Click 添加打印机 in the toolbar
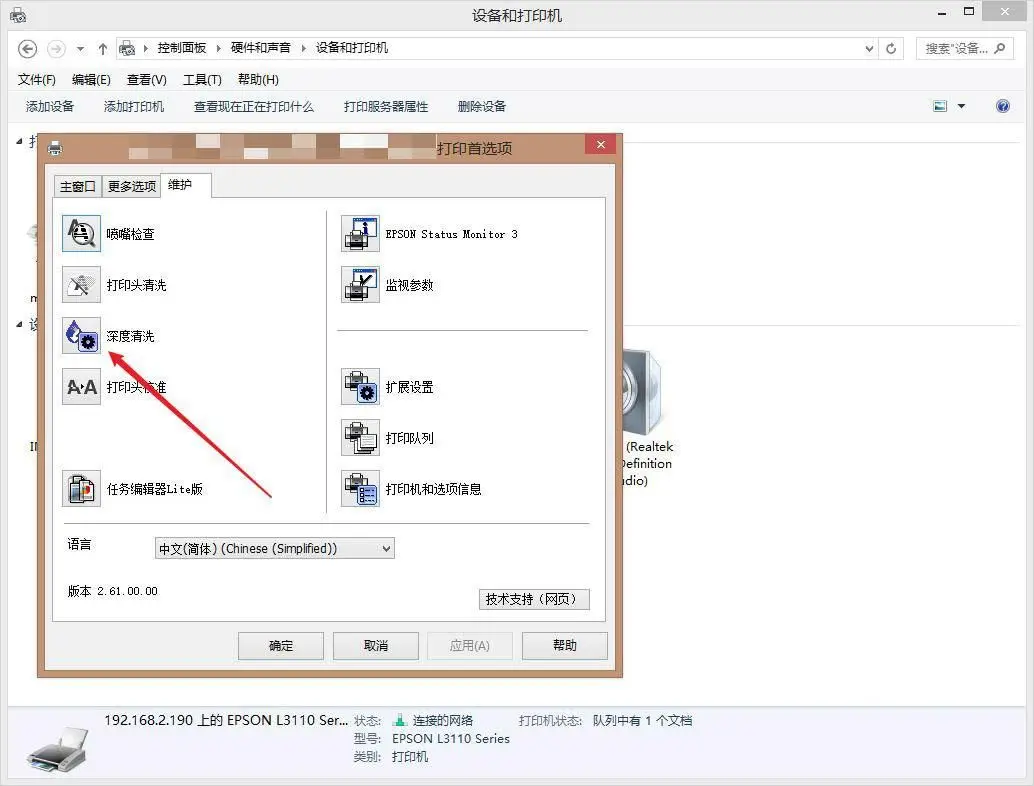Viewport: 1034px width, 786px height. coord(134,106)
